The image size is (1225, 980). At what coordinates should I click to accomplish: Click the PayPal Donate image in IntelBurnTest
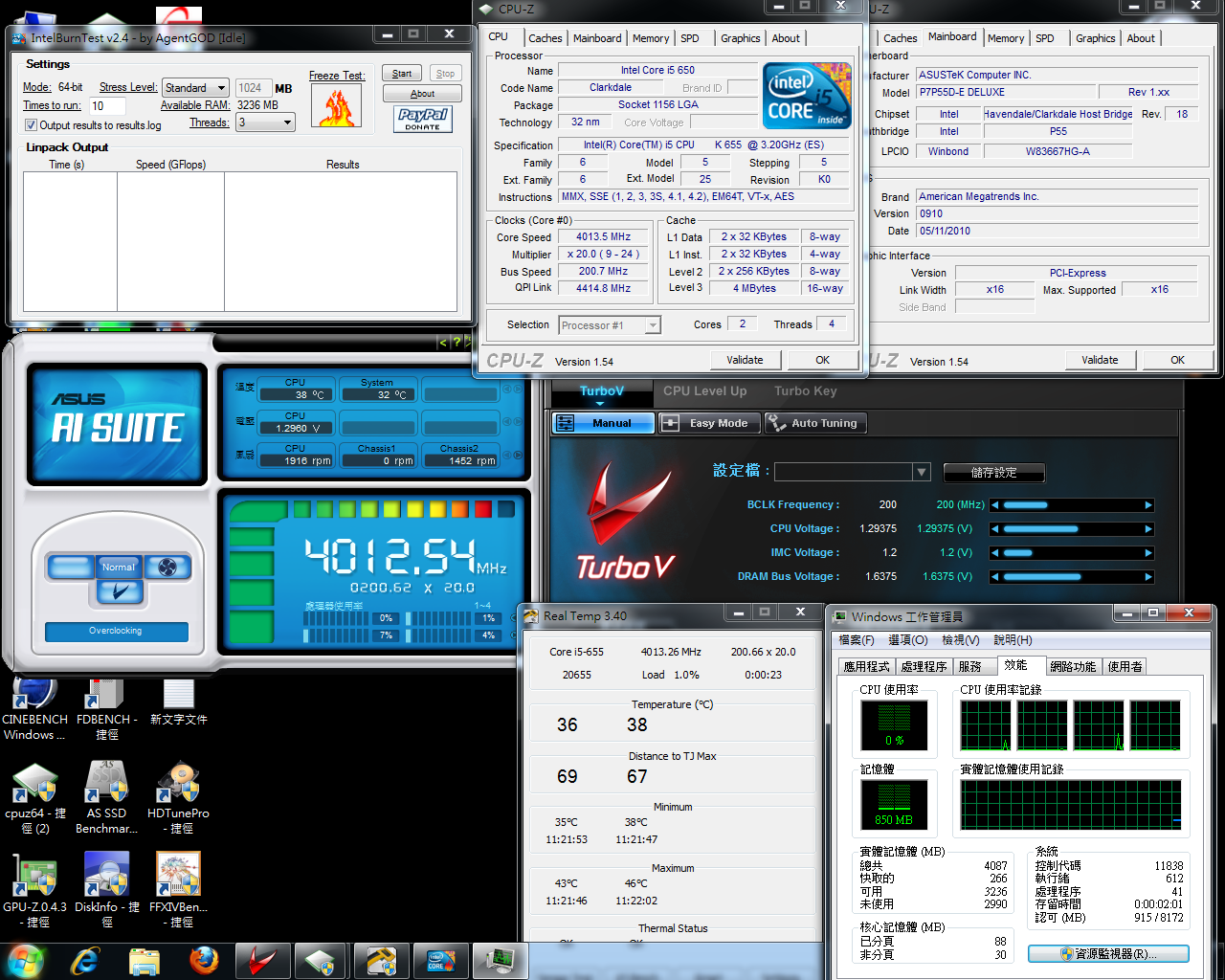click(x=422, y=119)
